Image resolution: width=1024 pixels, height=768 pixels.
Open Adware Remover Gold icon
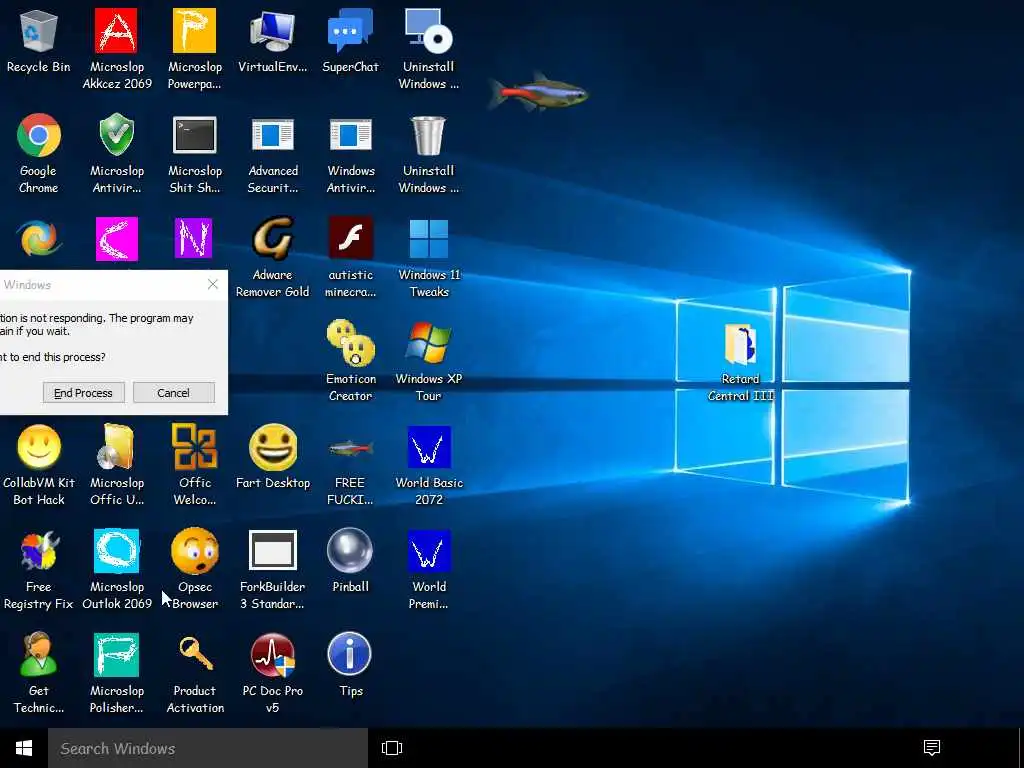coord(272,238)
